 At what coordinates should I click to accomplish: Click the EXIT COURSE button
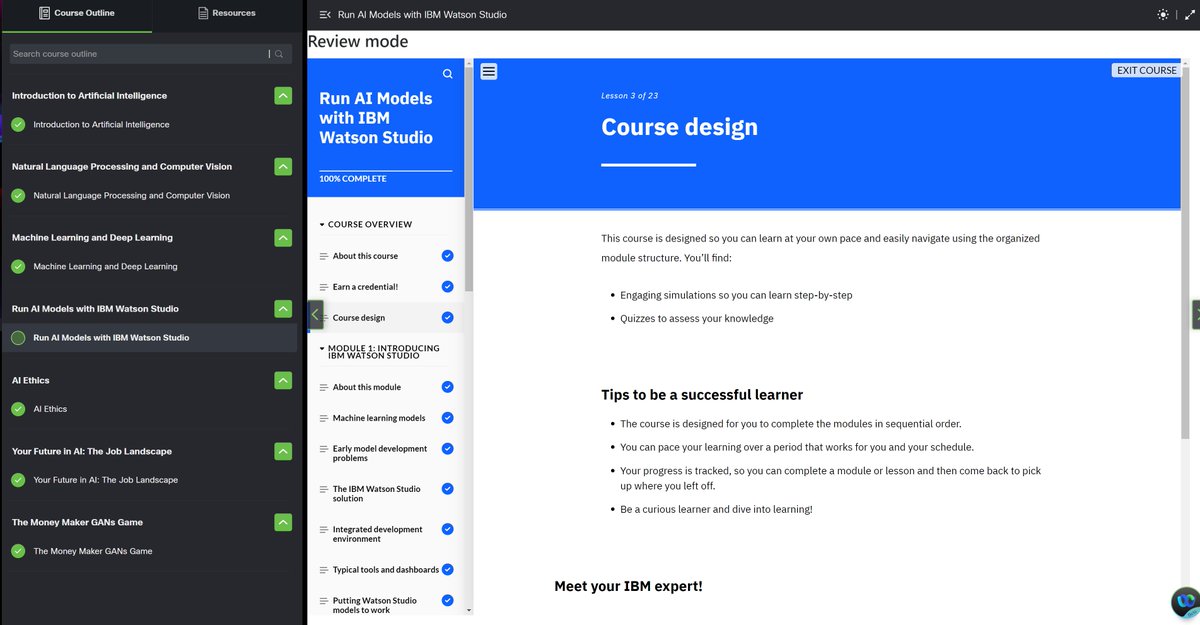click(1146, 70)
